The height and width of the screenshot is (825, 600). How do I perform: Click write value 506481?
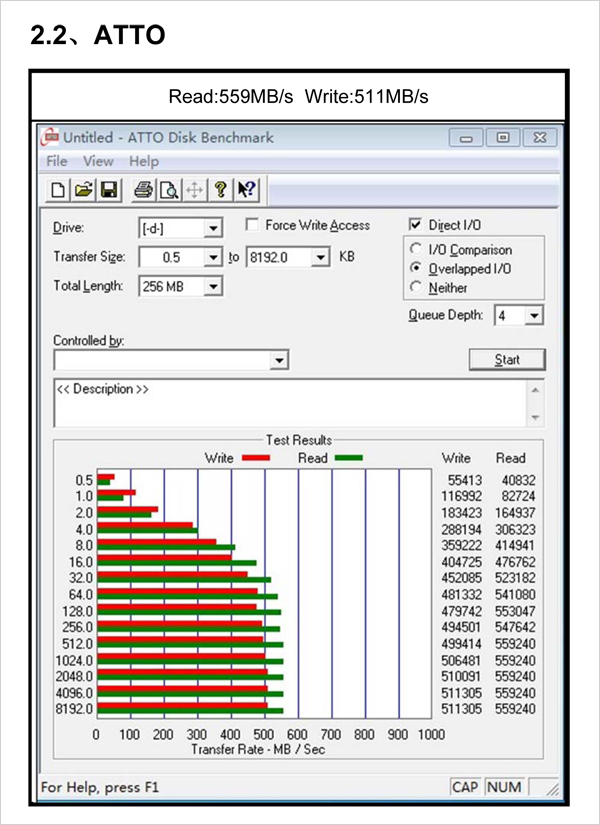point(461,660)
